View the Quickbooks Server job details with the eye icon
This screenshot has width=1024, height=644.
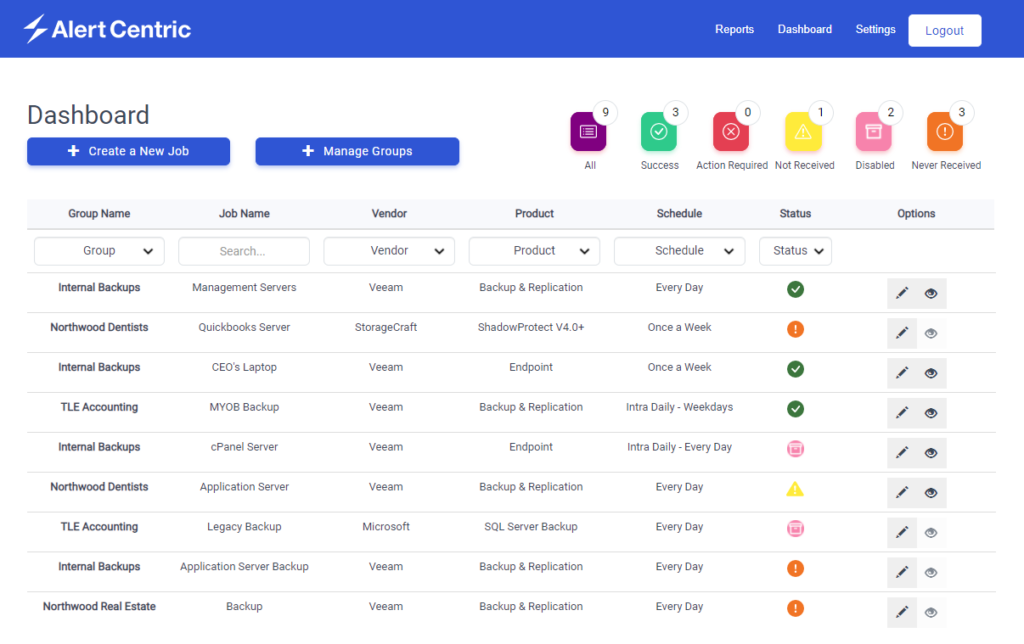click(931, 333)
